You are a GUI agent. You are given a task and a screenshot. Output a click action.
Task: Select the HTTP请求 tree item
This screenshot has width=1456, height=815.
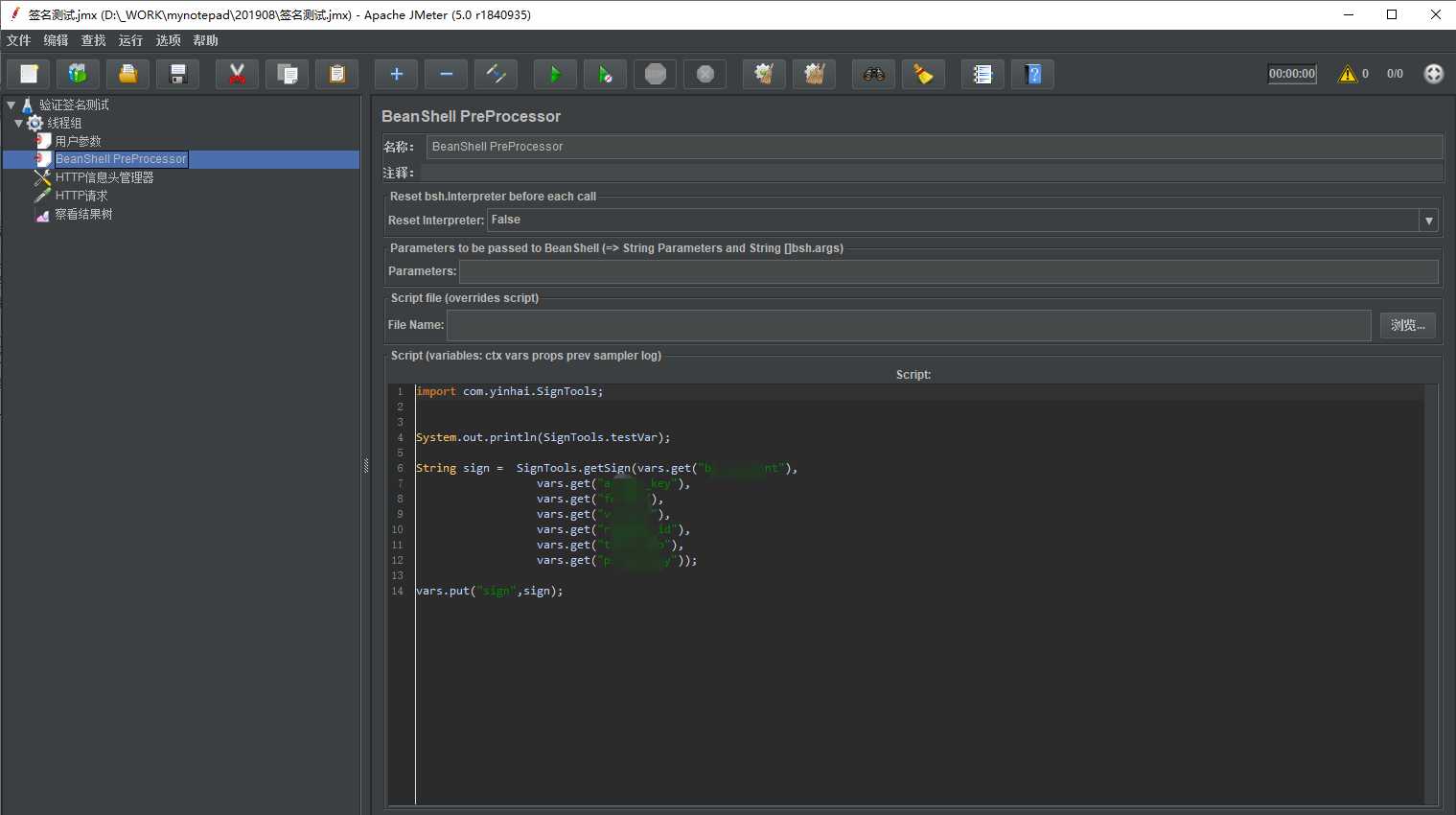[x=81, y=196]
